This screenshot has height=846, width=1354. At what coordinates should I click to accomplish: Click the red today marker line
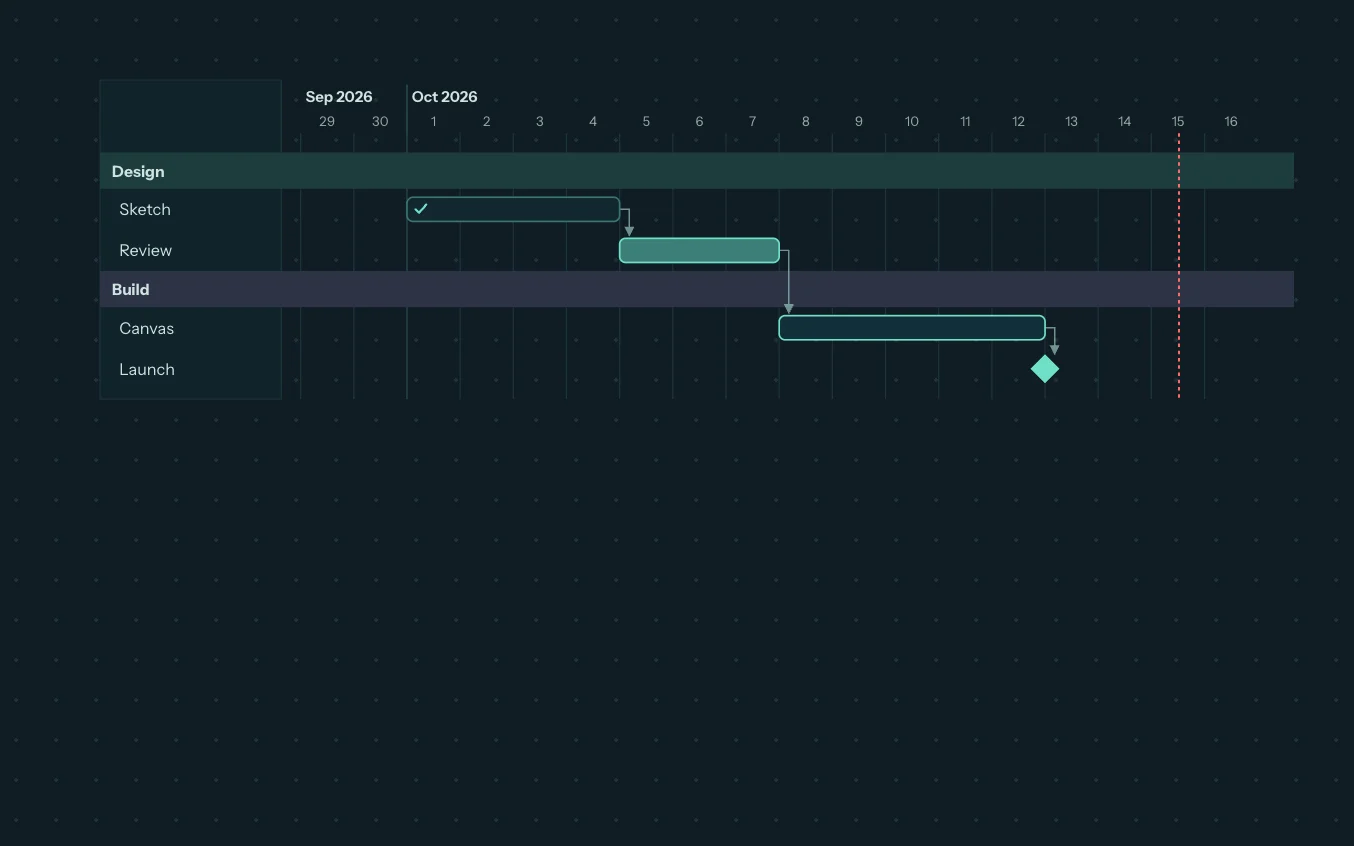pyautogui.click(x=1179, y=265)
